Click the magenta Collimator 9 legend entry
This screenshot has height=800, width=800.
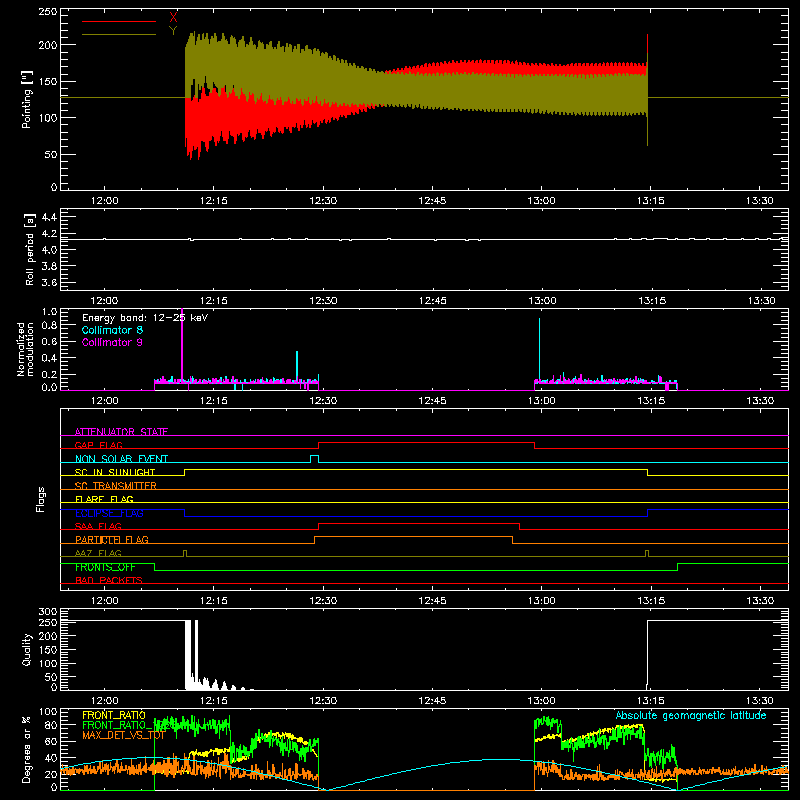(x=112, y=342)
